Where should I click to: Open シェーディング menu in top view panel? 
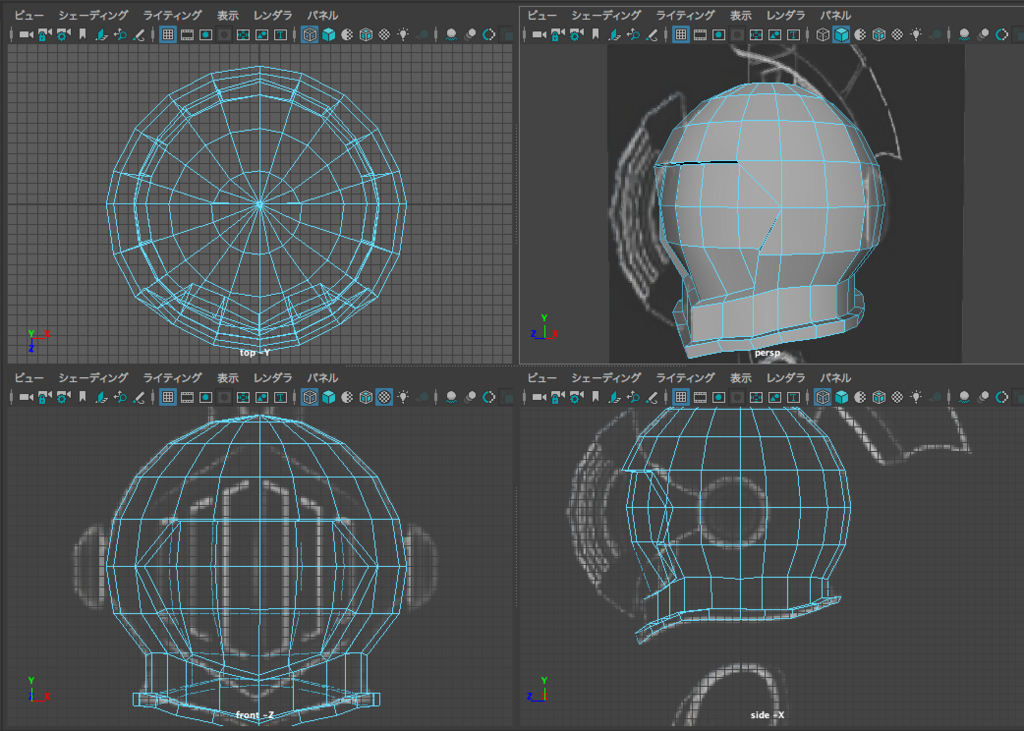(x=93, y=16)
